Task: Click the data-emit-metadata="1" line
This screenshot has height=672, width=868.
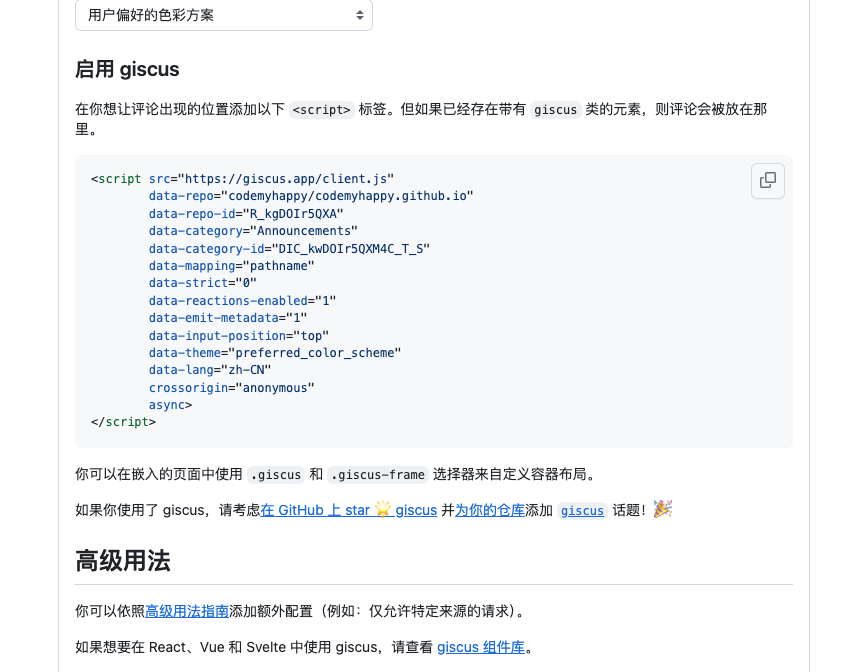Action: click(228, 318)
